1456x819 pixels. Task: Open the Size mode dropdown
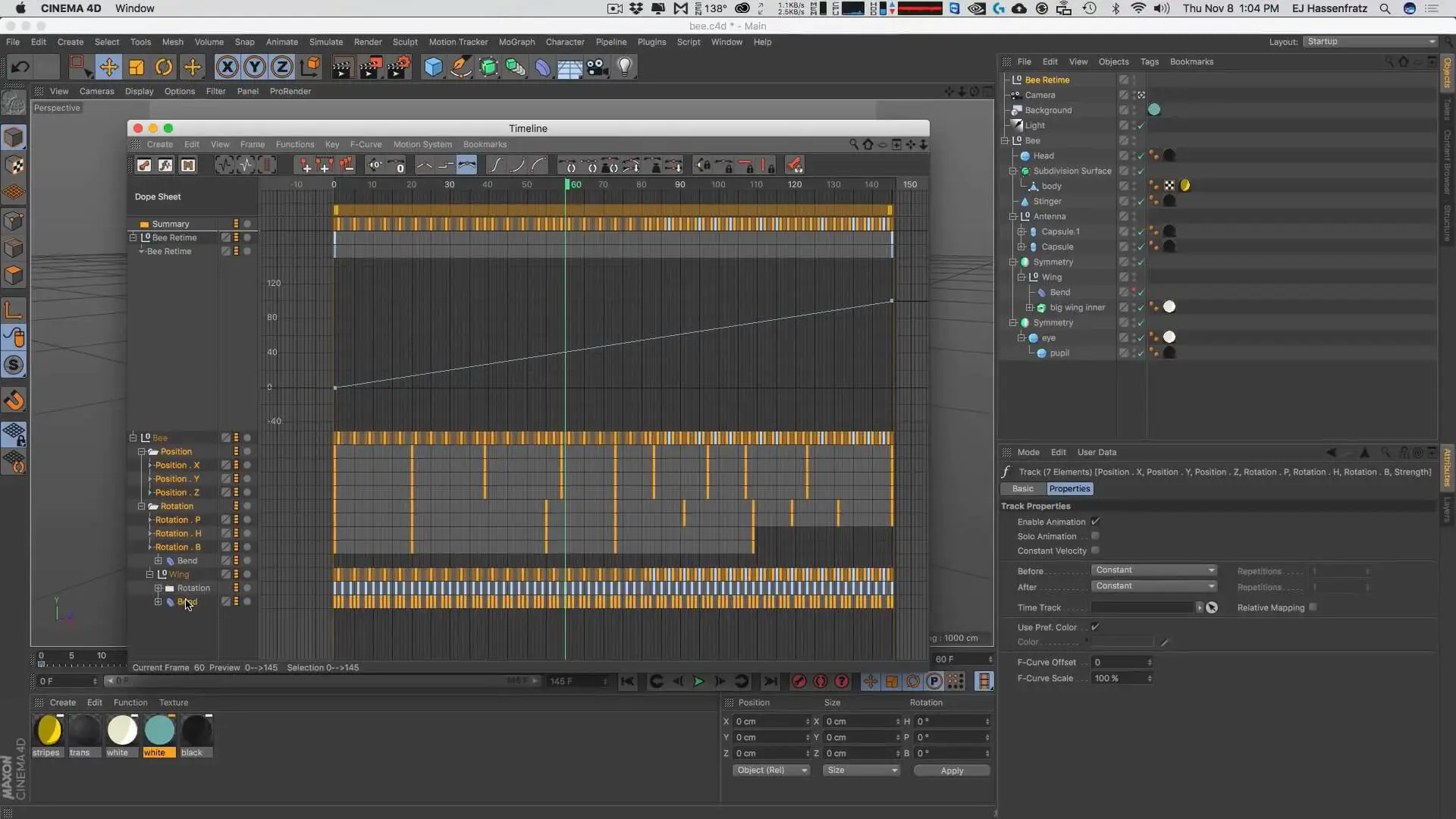(x=861, y=770)
